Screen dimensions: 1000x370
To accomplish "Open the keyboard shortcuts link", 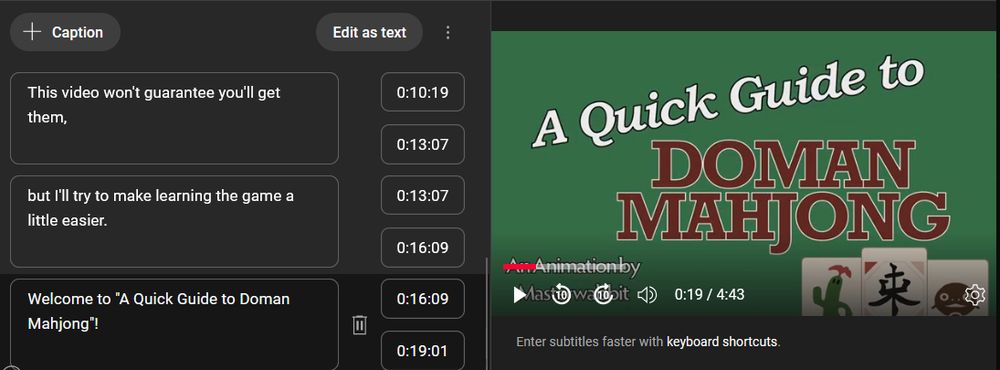I will 721,342.
